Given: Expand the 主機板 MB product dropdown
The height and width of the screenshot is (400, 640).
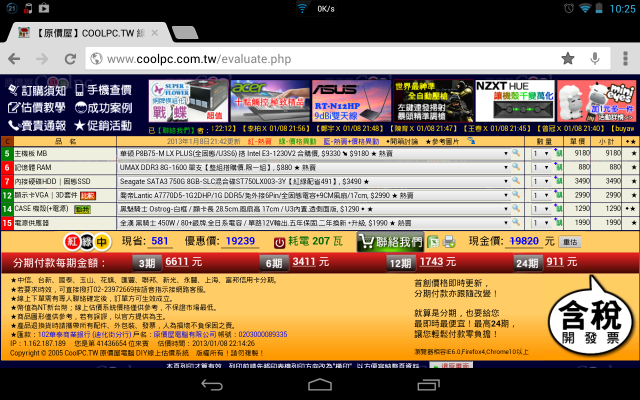Looking at the screenshot, I should tap(313, 153).
